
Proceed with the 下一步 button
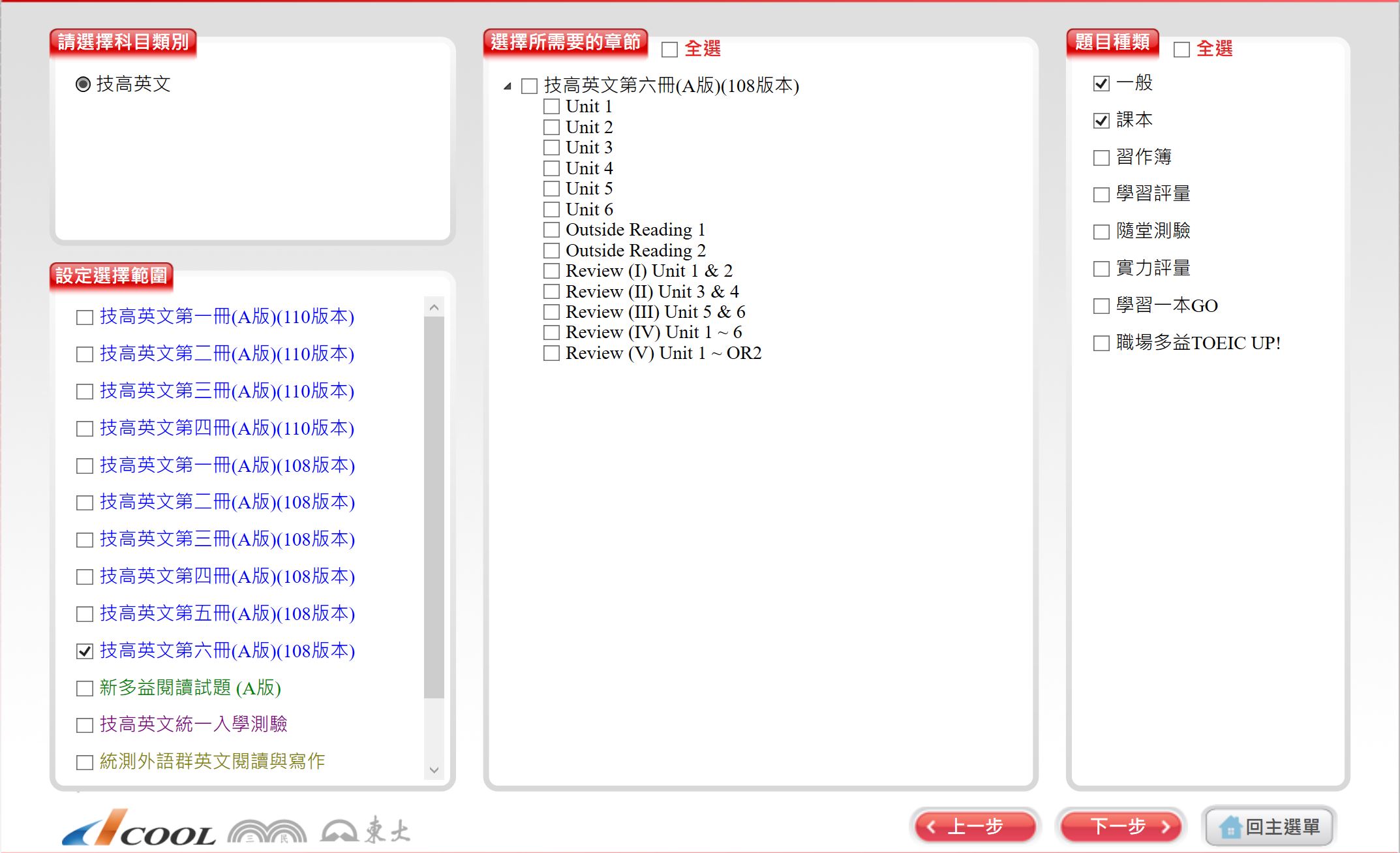(x=1121, y=827)
